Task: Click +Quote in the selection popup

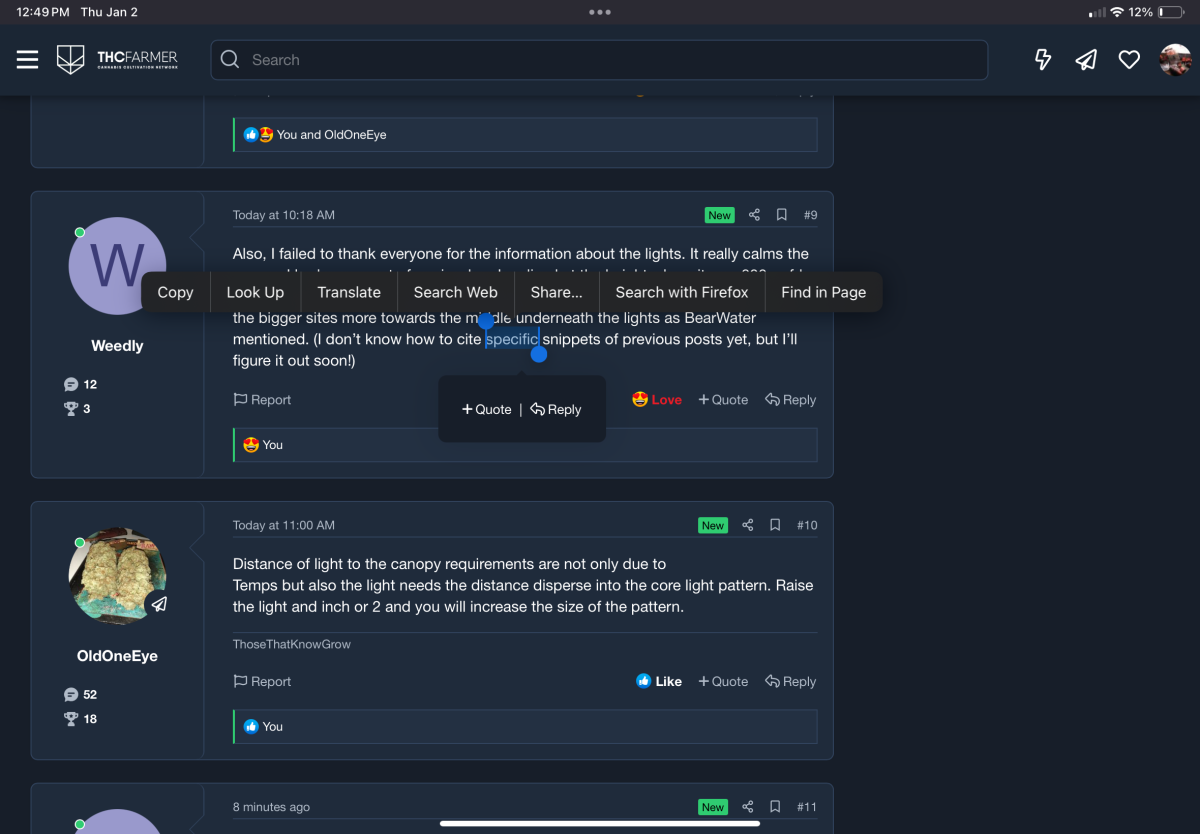Action: [x=487, y=409]
